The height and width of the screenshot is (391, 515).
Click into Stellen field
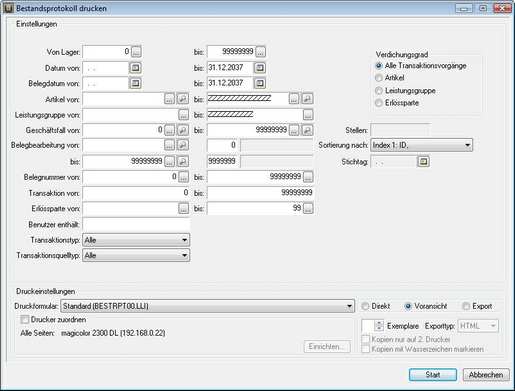(400, 130)
